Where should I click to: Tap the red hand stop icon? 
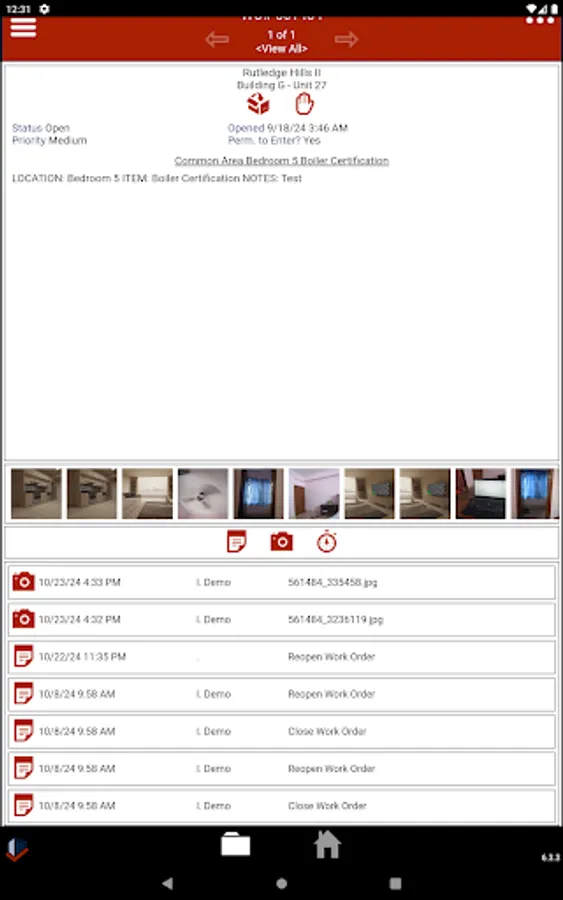(x=304, y=104)
